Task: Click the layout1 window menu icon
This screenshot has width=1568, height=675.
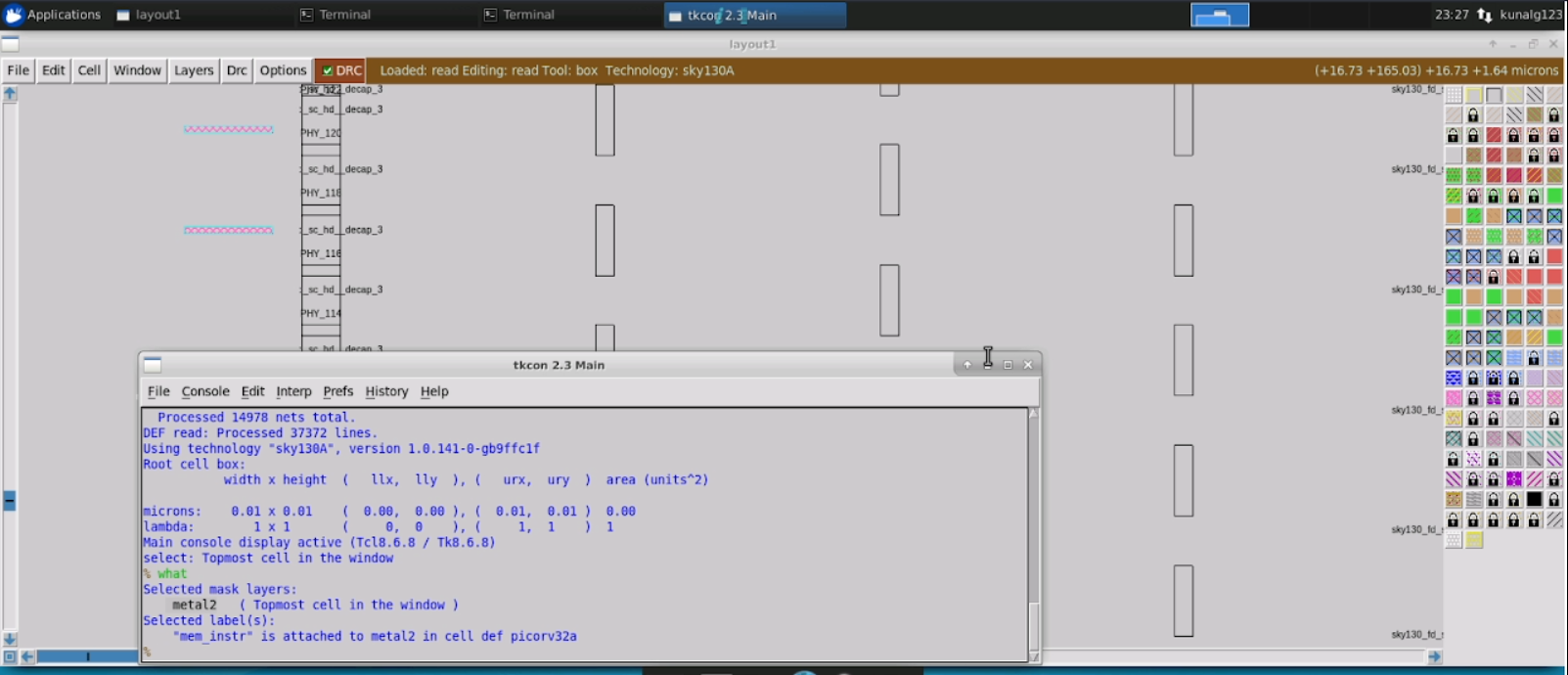Action: coord(11,44)
